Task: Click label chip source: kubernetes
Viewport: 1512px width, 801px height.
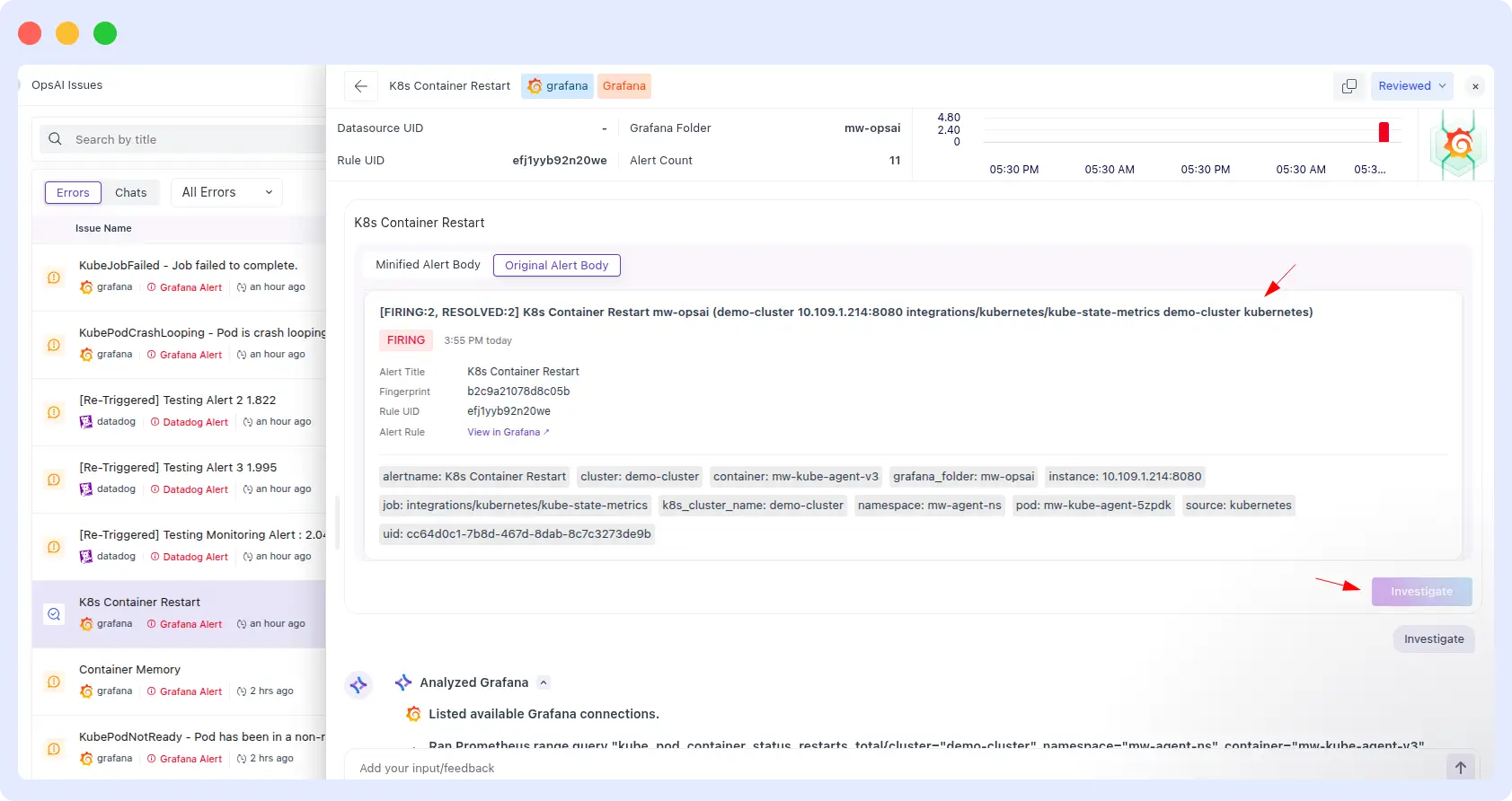Action: click(1239, 506)
